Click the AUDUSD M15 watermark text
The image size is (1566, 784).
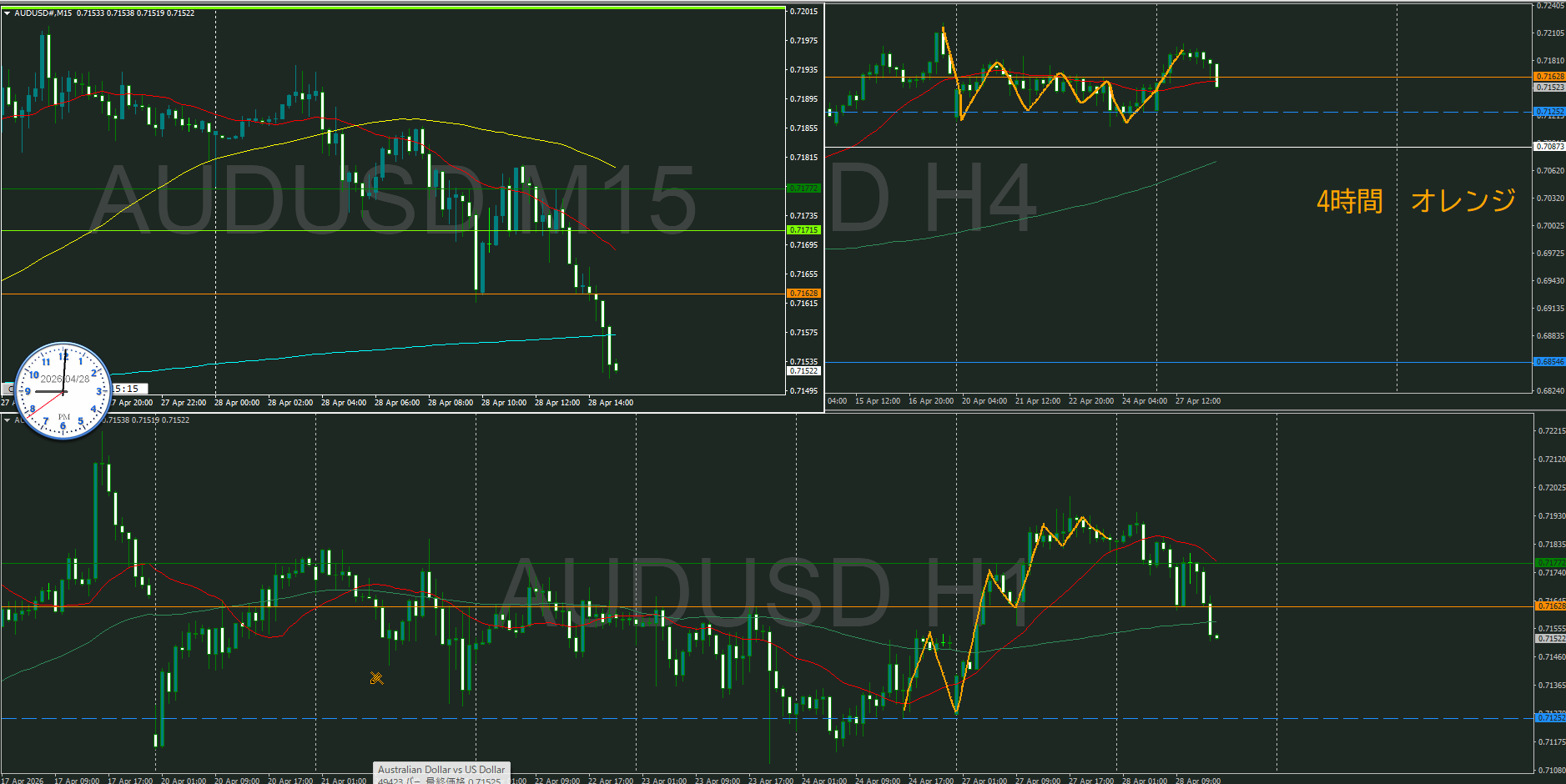click(x=392, y=200)
